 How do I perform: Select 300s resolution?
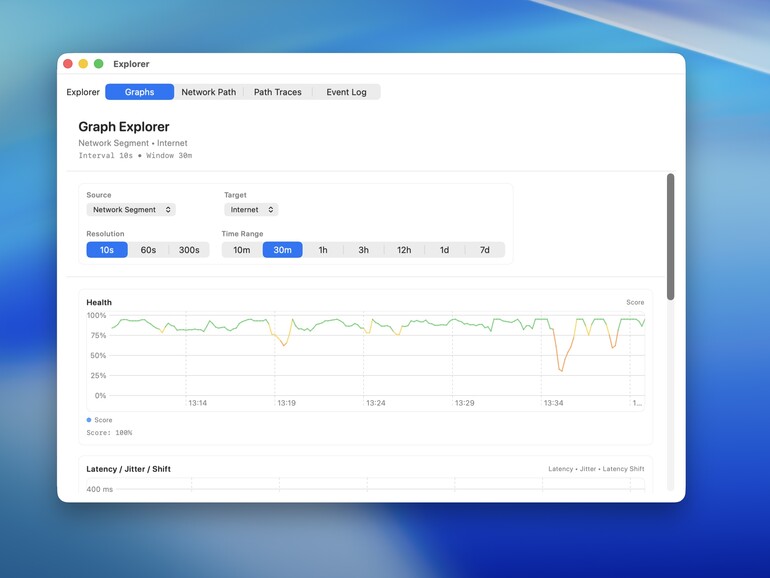tap(189, 250)
